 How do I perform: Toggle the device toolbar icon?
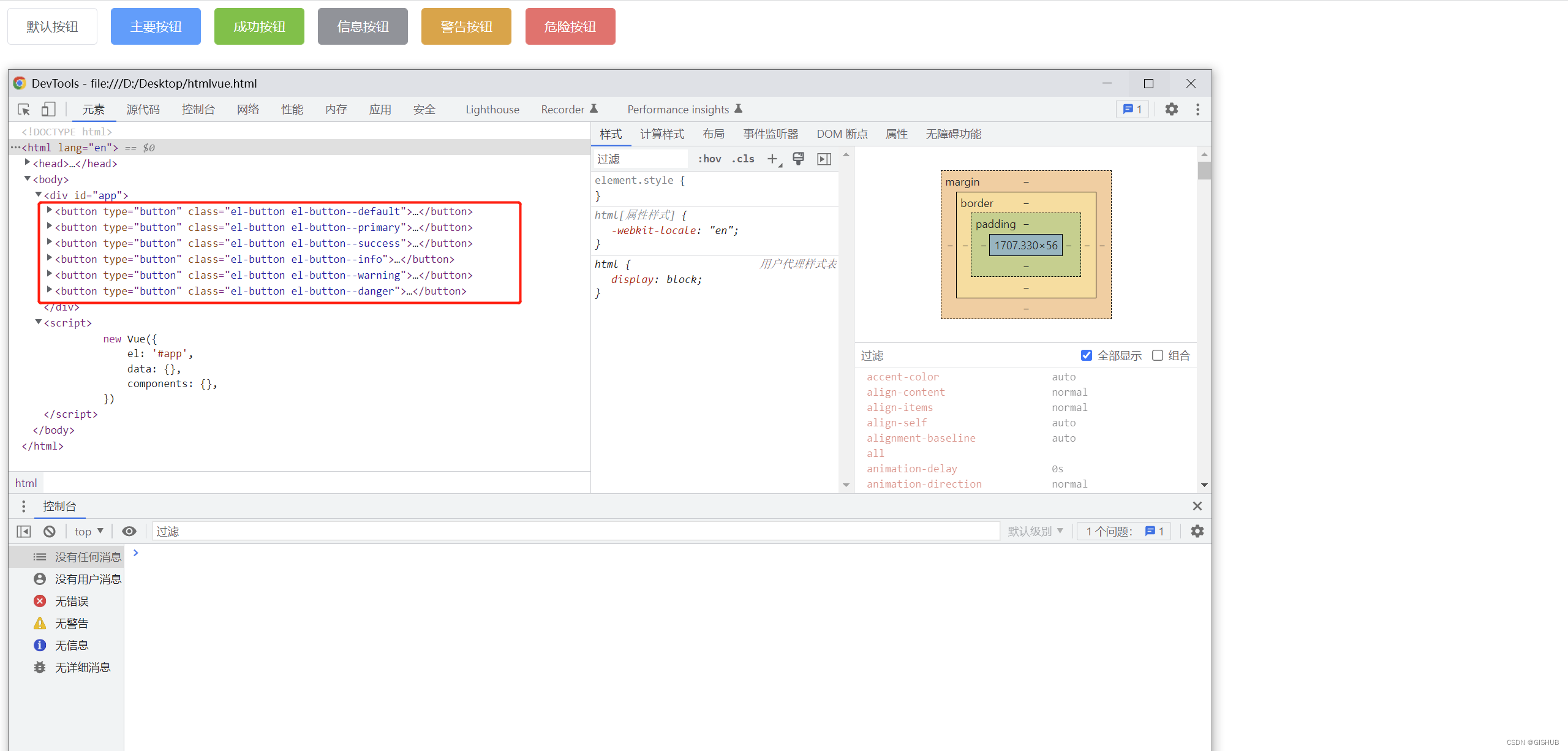coord(48,109)
